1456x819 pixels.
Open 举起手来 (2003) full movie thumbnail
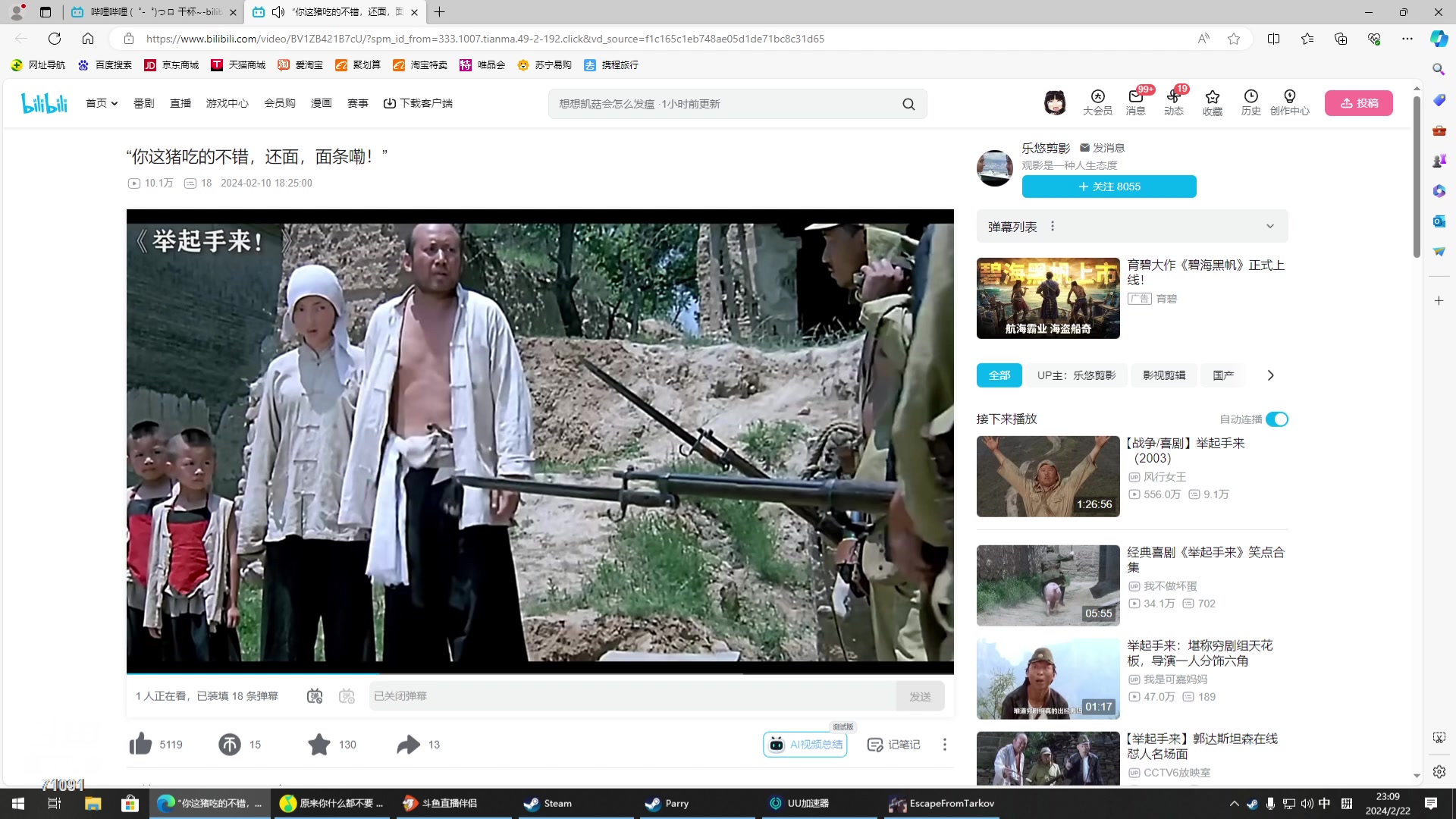[1048, 476]
